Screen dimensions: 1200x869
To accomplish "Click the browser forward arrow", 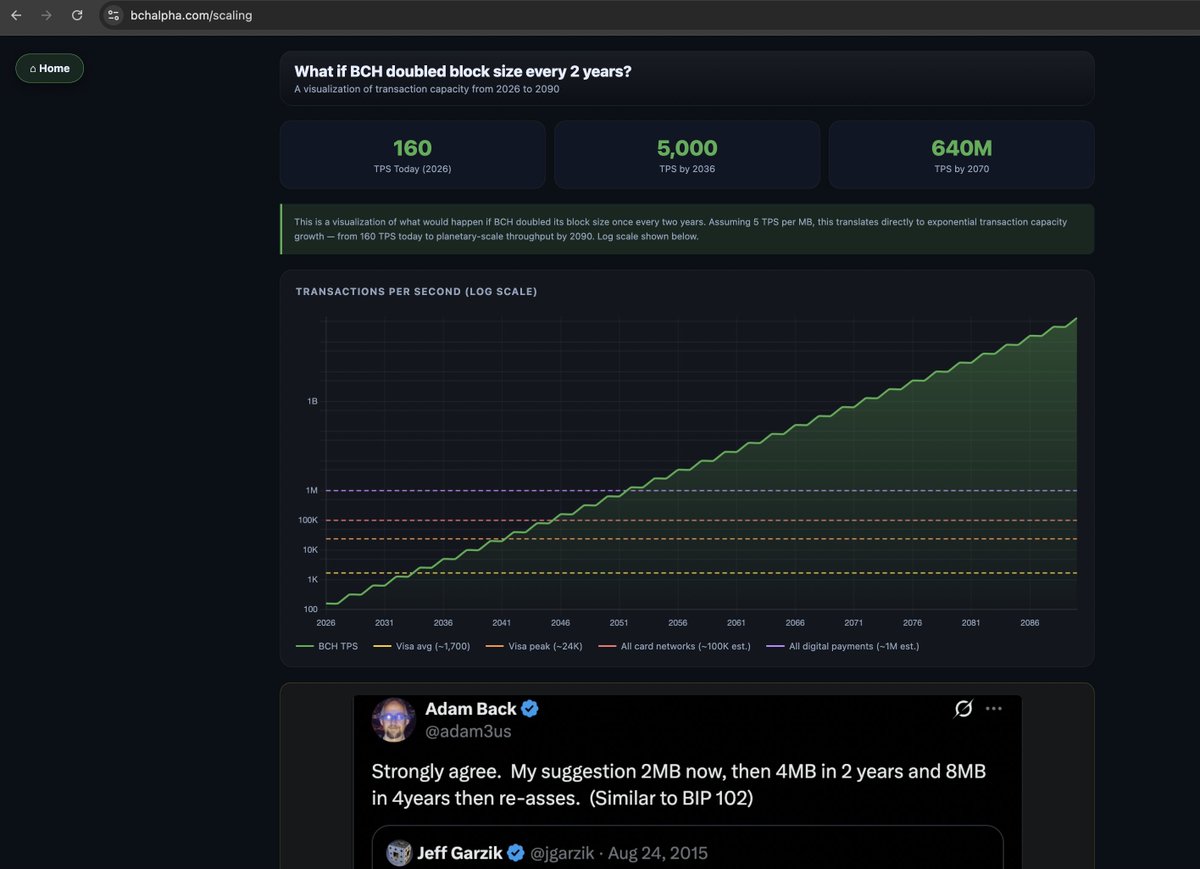I will [45, 15].
